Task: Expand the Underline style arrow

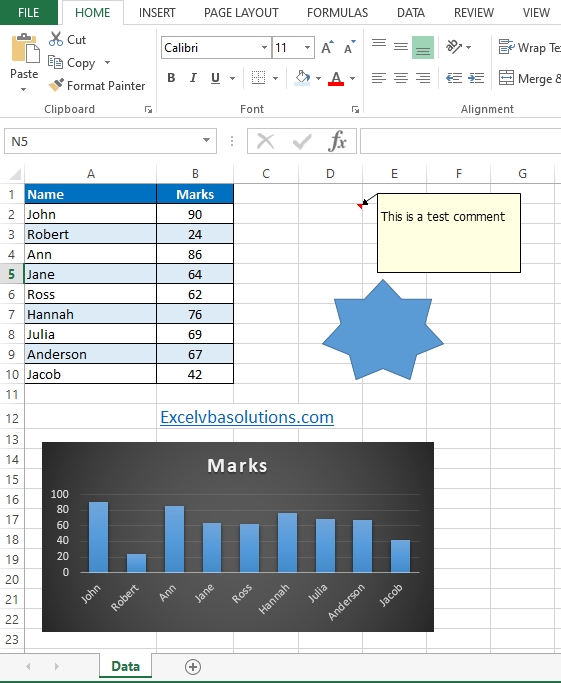Action: [x=233, y=78]
